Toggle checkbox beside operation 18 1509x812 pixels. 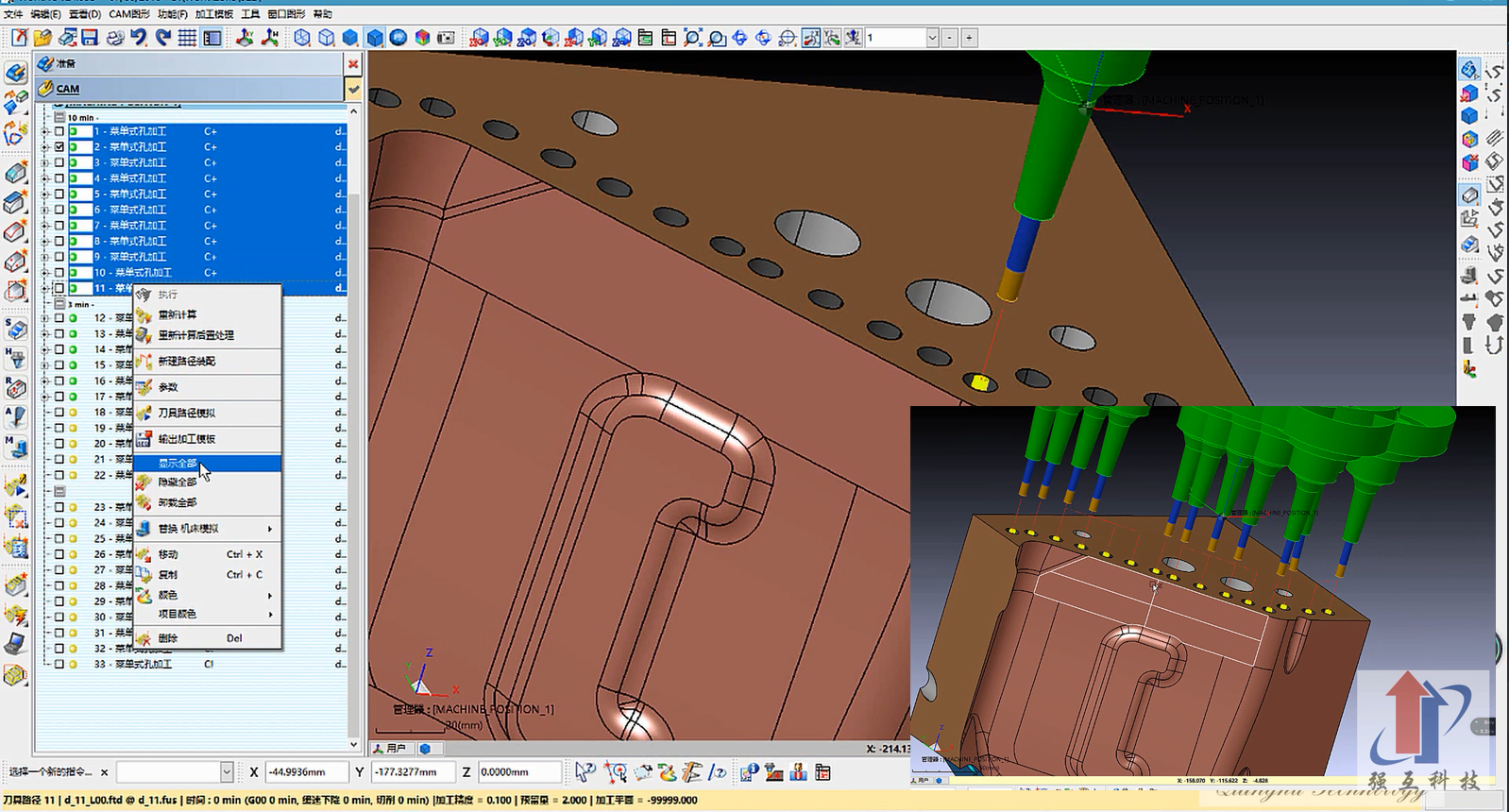(59, 412)
